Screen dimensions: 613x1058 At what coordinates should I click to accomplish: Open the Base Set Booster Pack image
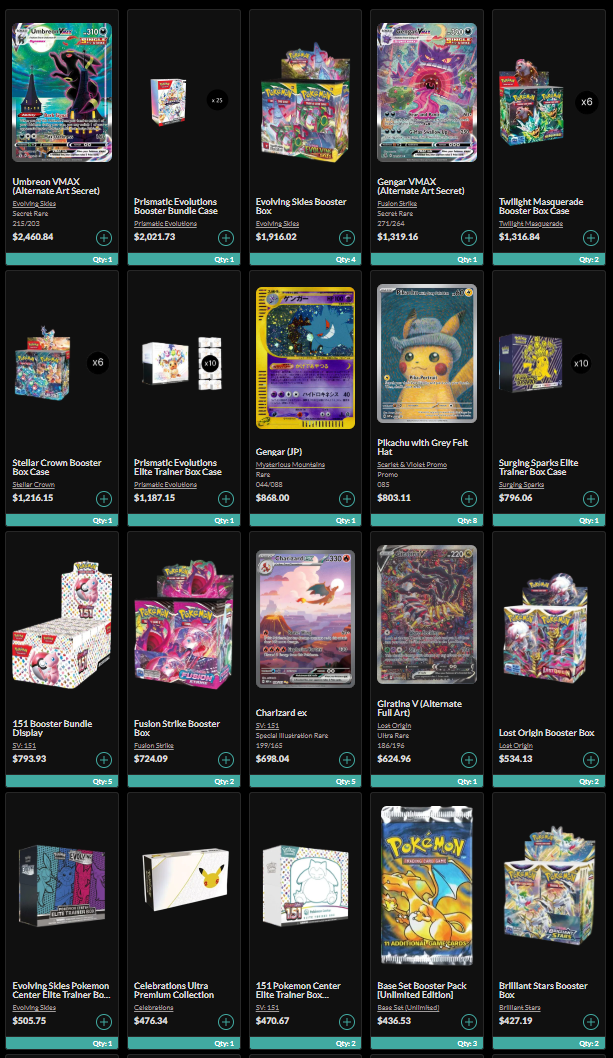coord(427,885)
